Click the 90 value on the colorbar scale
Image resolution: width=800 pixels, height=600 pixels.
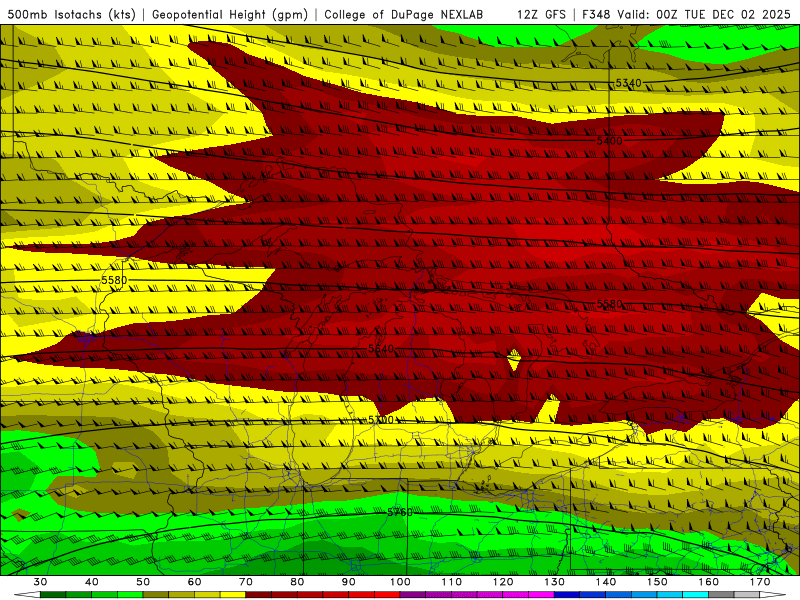point(348,582)
